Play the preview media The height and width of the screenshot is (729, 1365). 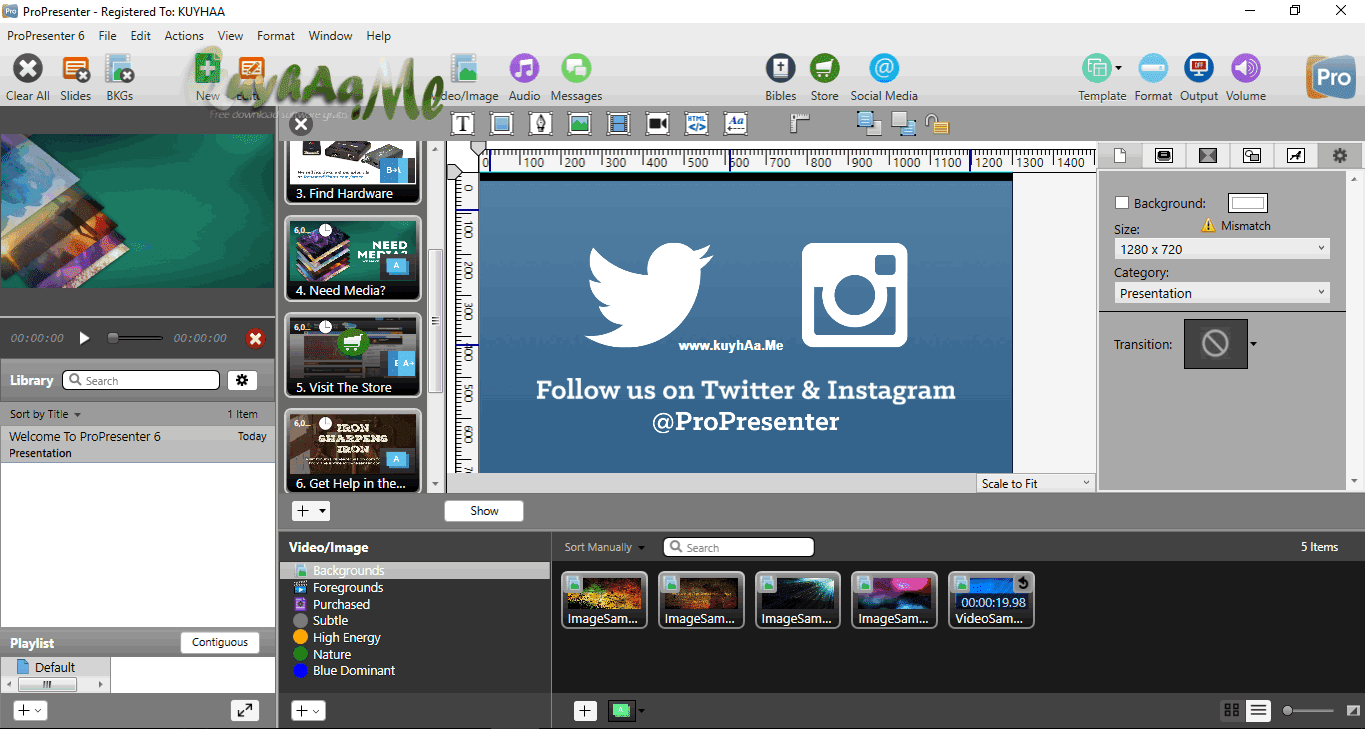85,338
